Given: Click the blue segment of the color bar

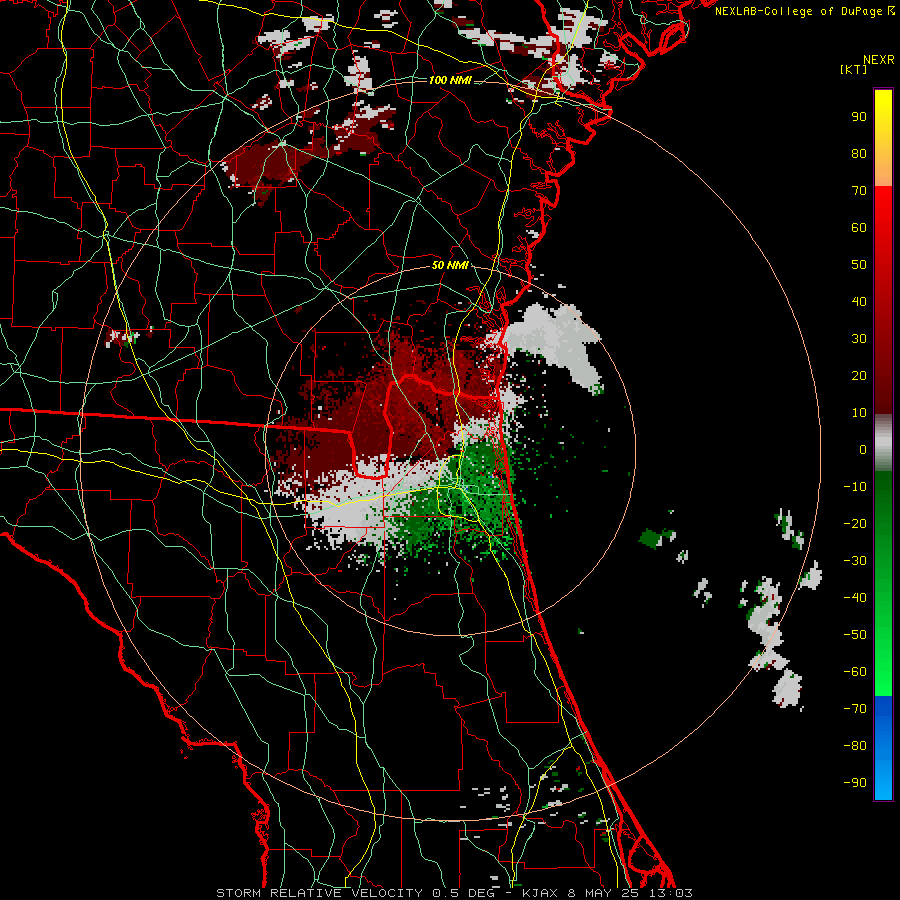Looking at the screenshot, I should tap(883, 748).
